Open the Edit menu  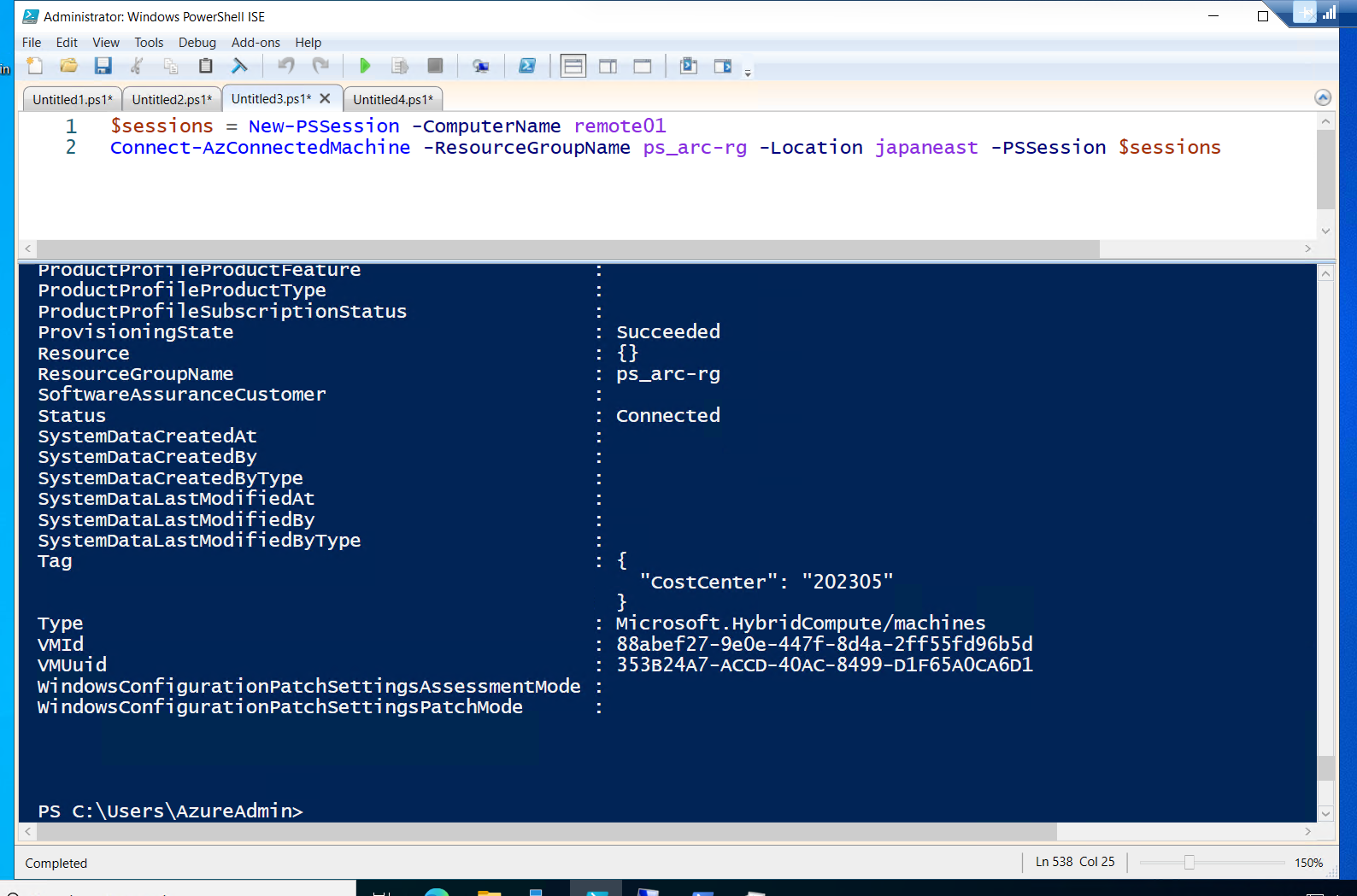point(67,43)
